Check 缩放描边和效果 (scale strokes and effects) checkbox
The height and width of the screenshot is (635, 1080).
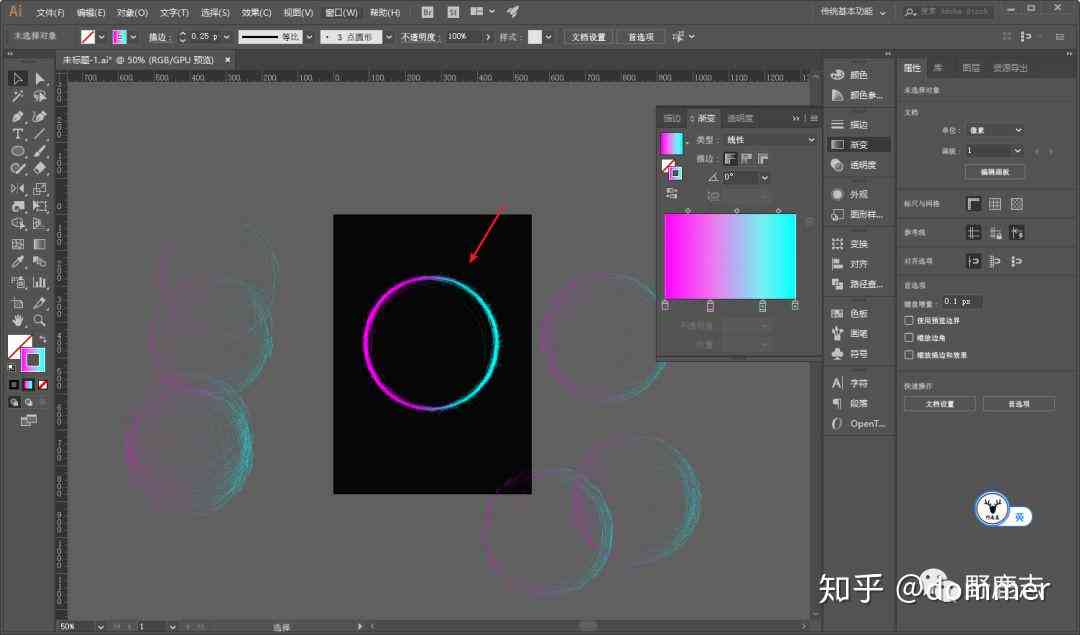pyautogui.click(x=909, y=355)
